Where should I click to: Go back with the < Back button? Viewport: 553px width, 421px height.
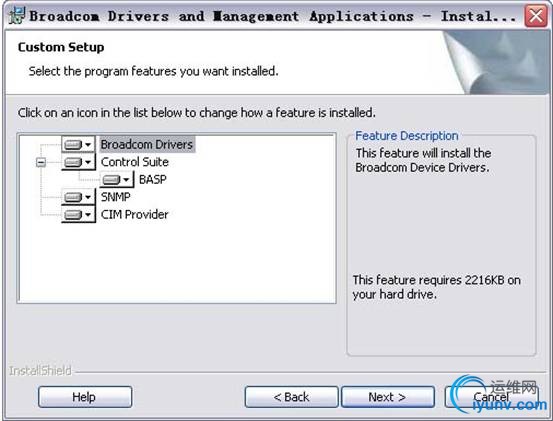[x=291, y=397]
